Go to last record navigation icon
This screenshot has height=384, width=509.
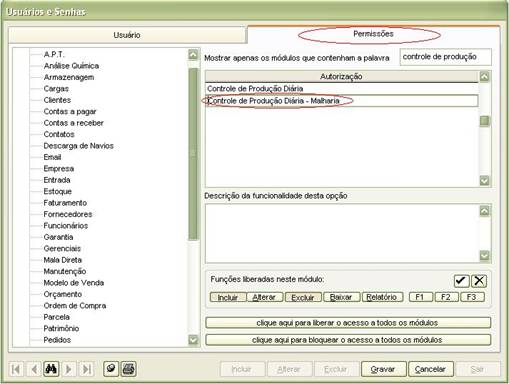(87, 369)
